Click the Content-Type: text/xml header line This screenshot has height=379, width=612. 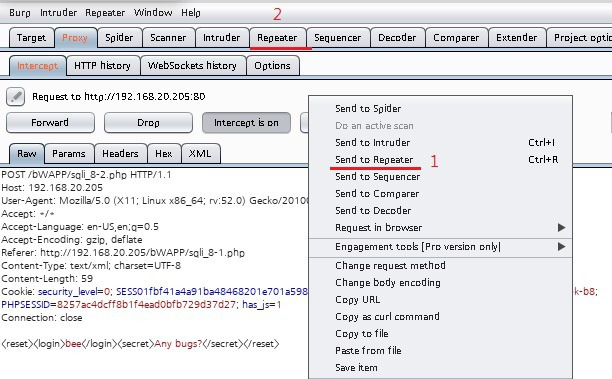(91, 266)
